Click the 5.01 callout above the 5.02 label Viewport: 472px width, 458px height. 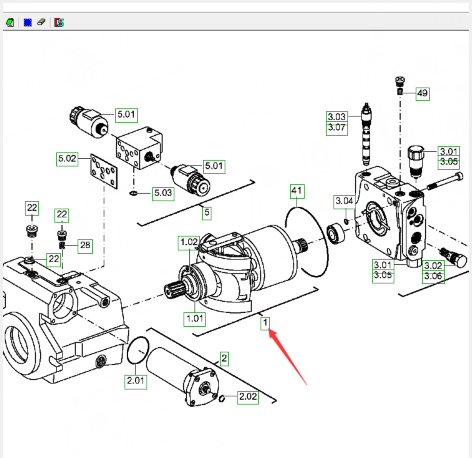(x=126, y=115)
